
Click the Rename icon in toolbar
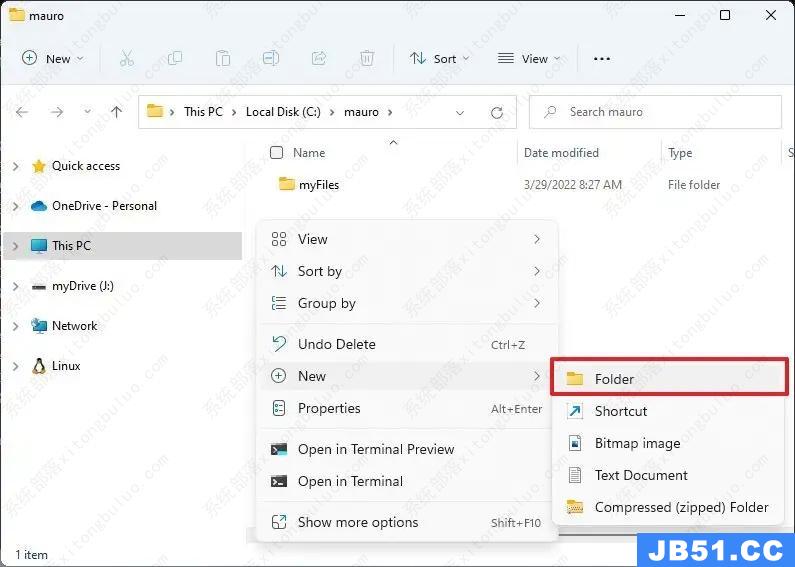[x=271, y=59]
